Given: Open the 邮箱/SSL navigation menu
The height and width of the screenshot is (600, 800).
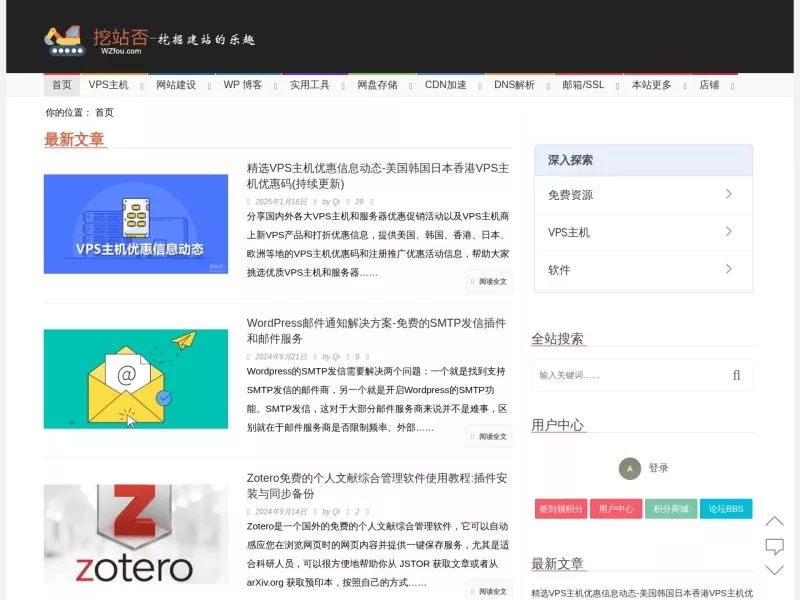Looking at the screenshot, I should [x=583, y=85].
